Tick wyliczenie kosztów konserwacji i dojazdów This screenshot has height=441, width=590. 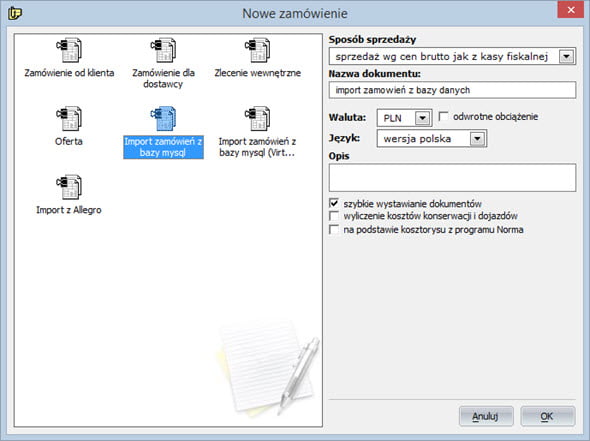[x=334, y=216]
